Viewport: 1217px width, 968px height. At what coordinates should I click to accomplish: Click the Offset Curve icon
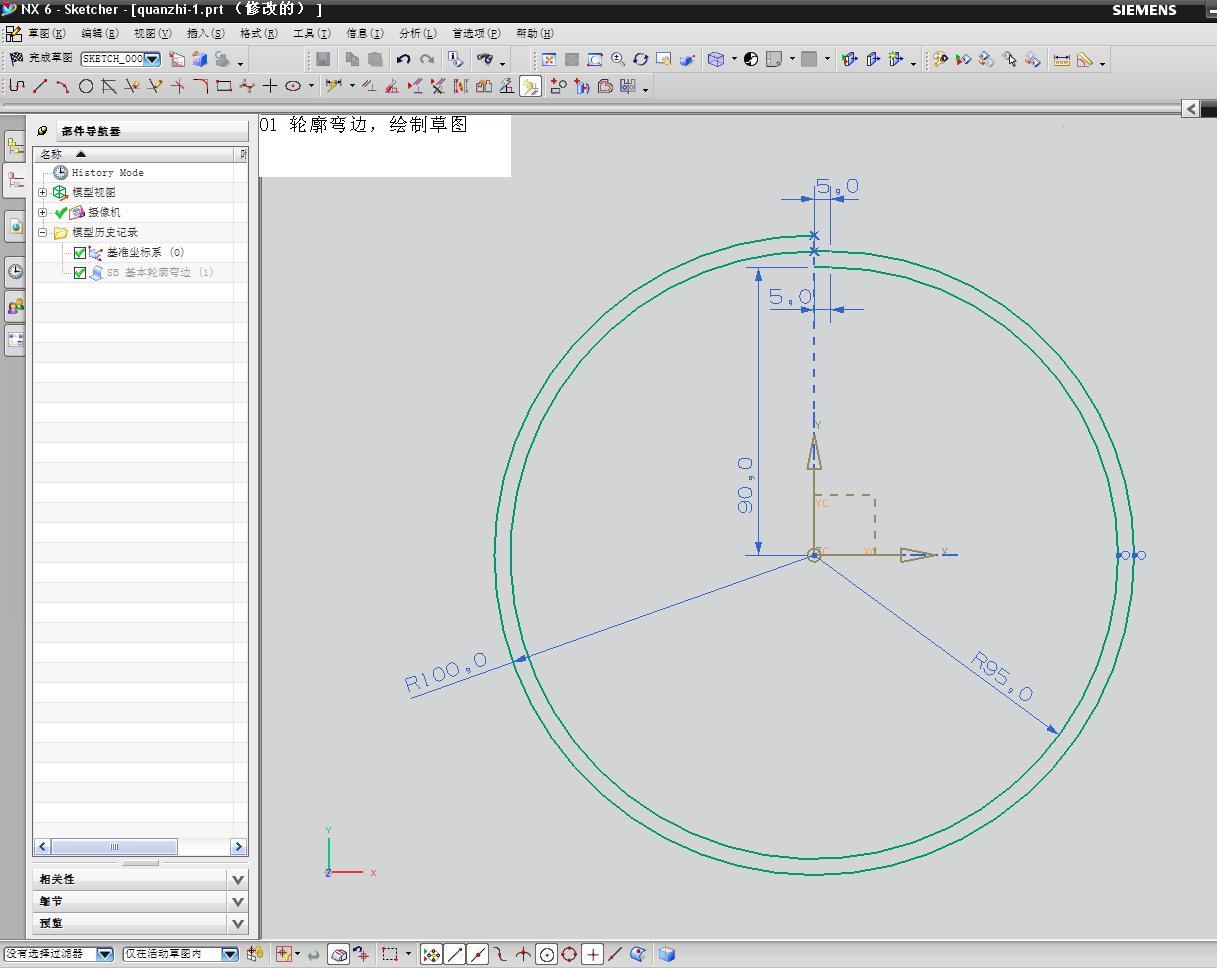tap(605, 87)
